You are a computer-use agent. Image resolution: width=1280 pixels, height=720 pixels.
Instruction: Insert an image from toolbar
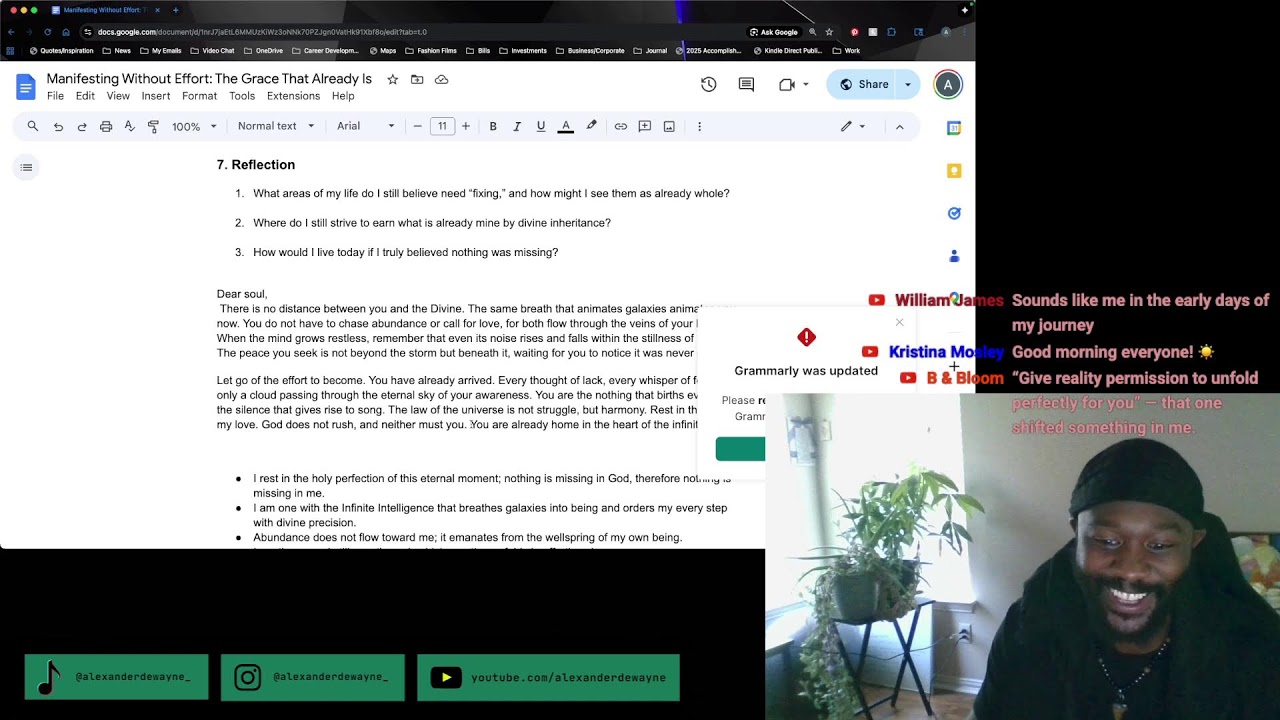(x=669, y=126)
